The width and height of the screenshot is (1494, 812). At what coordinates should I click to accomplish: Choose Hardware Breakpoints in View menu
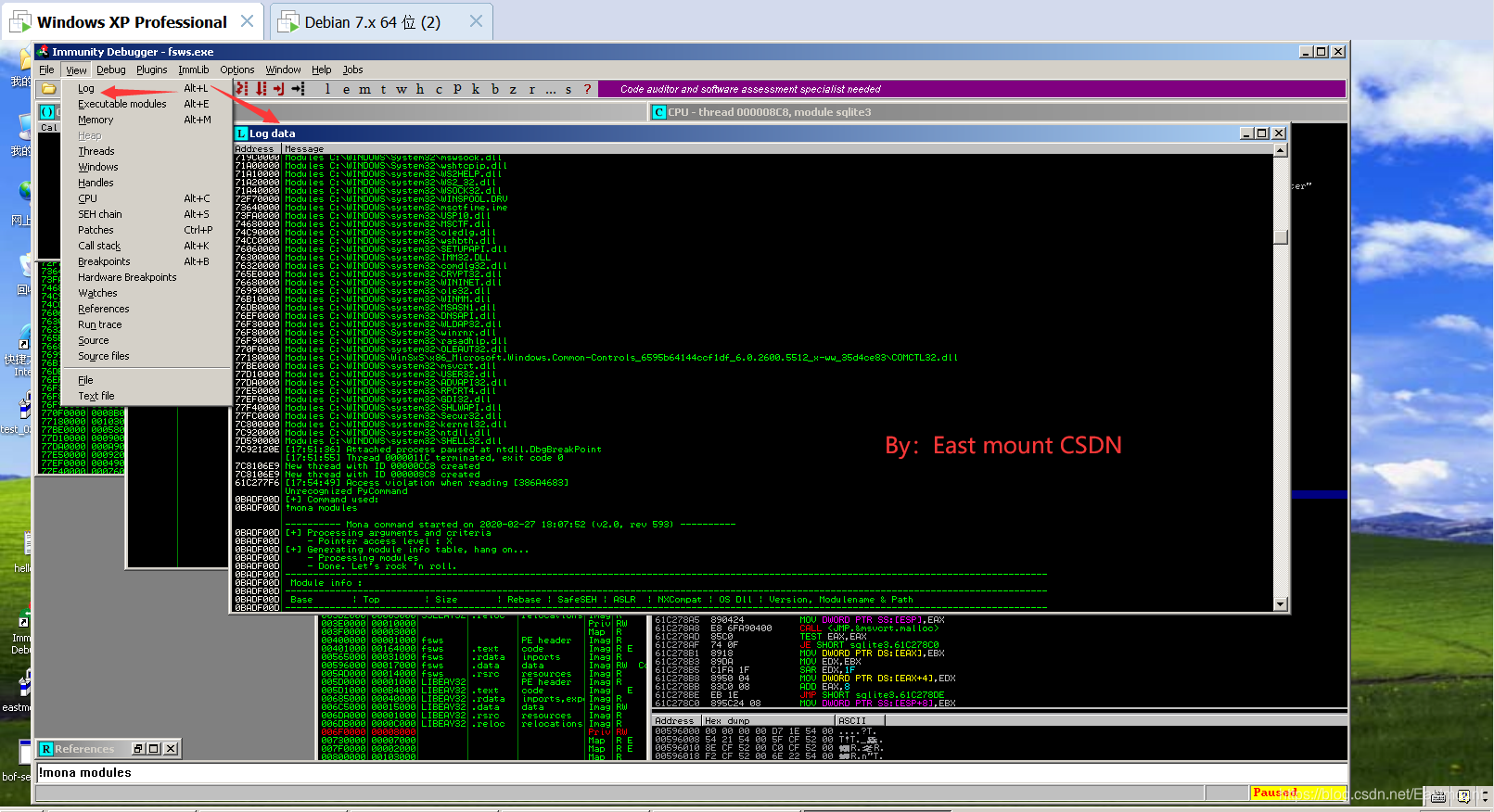pos(147,277)
